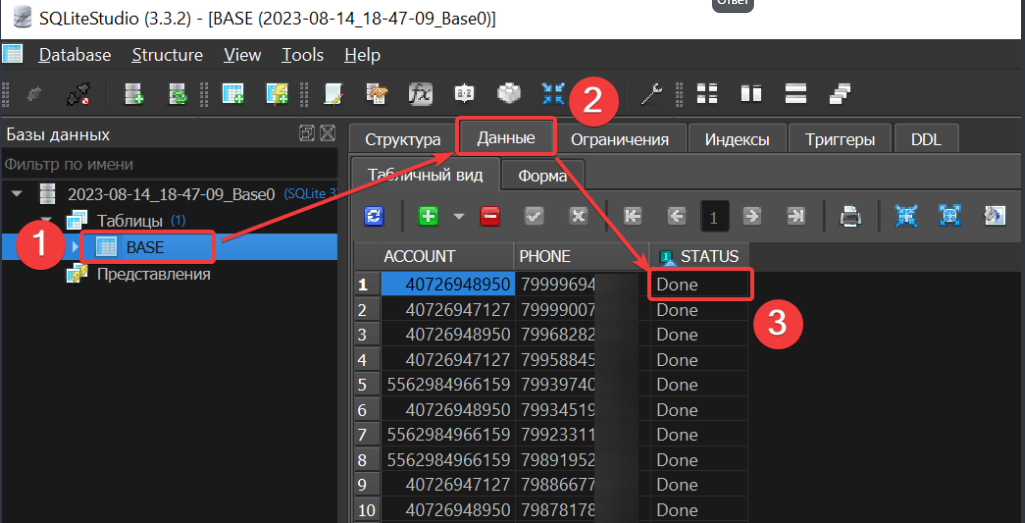Collapse the 2023-08-14_18-47-09_Base0 database node
Viewport: 1025px width, 523px height.
point(16,193)
